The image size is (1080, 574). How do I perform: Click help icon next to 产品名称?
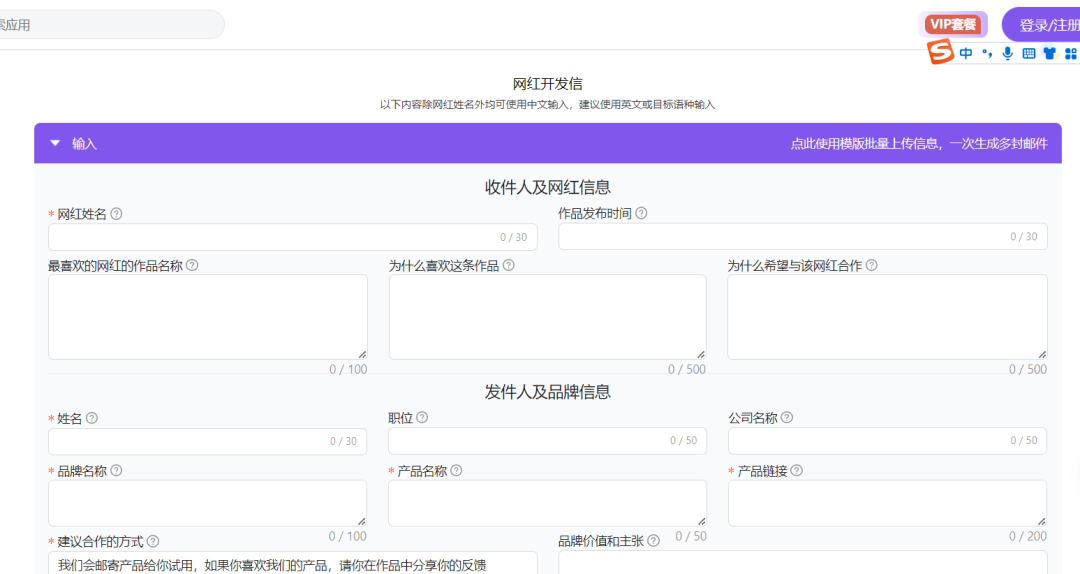pyautogui.click(x=456, y=471)
